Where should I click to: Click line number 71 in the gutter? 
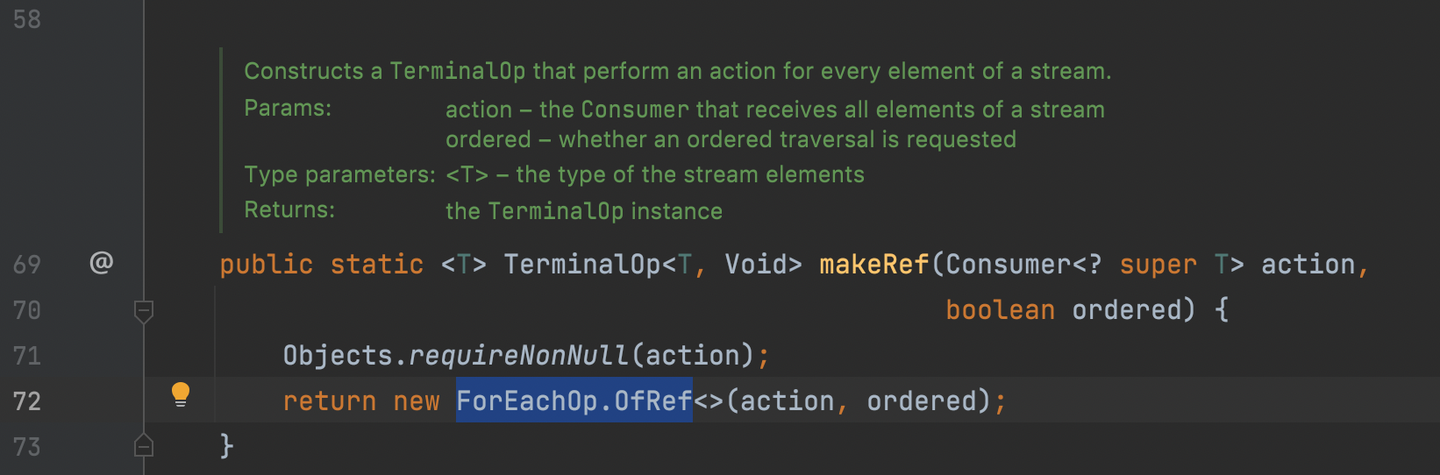click(27, 355)
